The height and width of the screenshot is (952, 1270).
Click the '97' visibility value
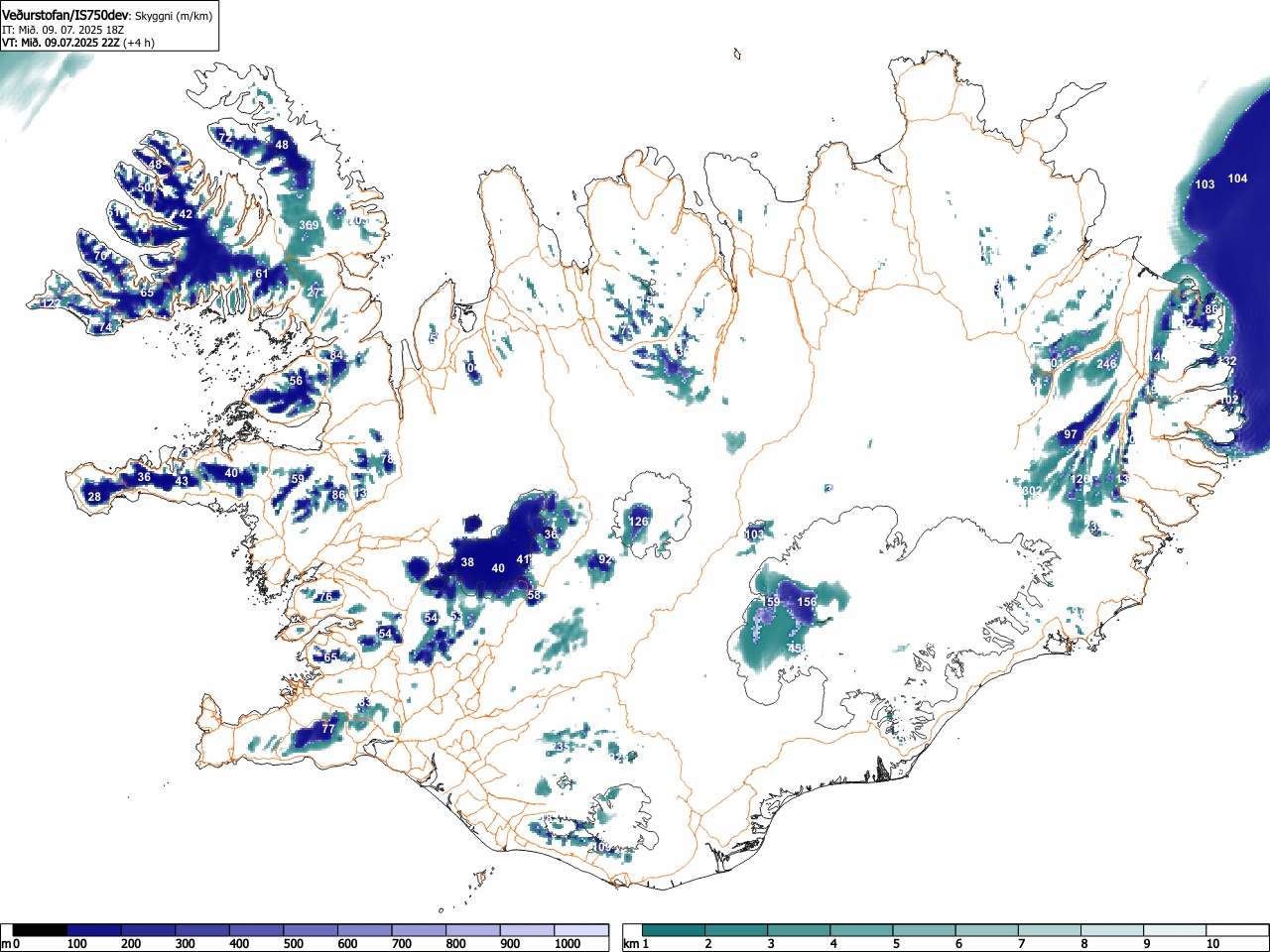(x=1071, y=434)
